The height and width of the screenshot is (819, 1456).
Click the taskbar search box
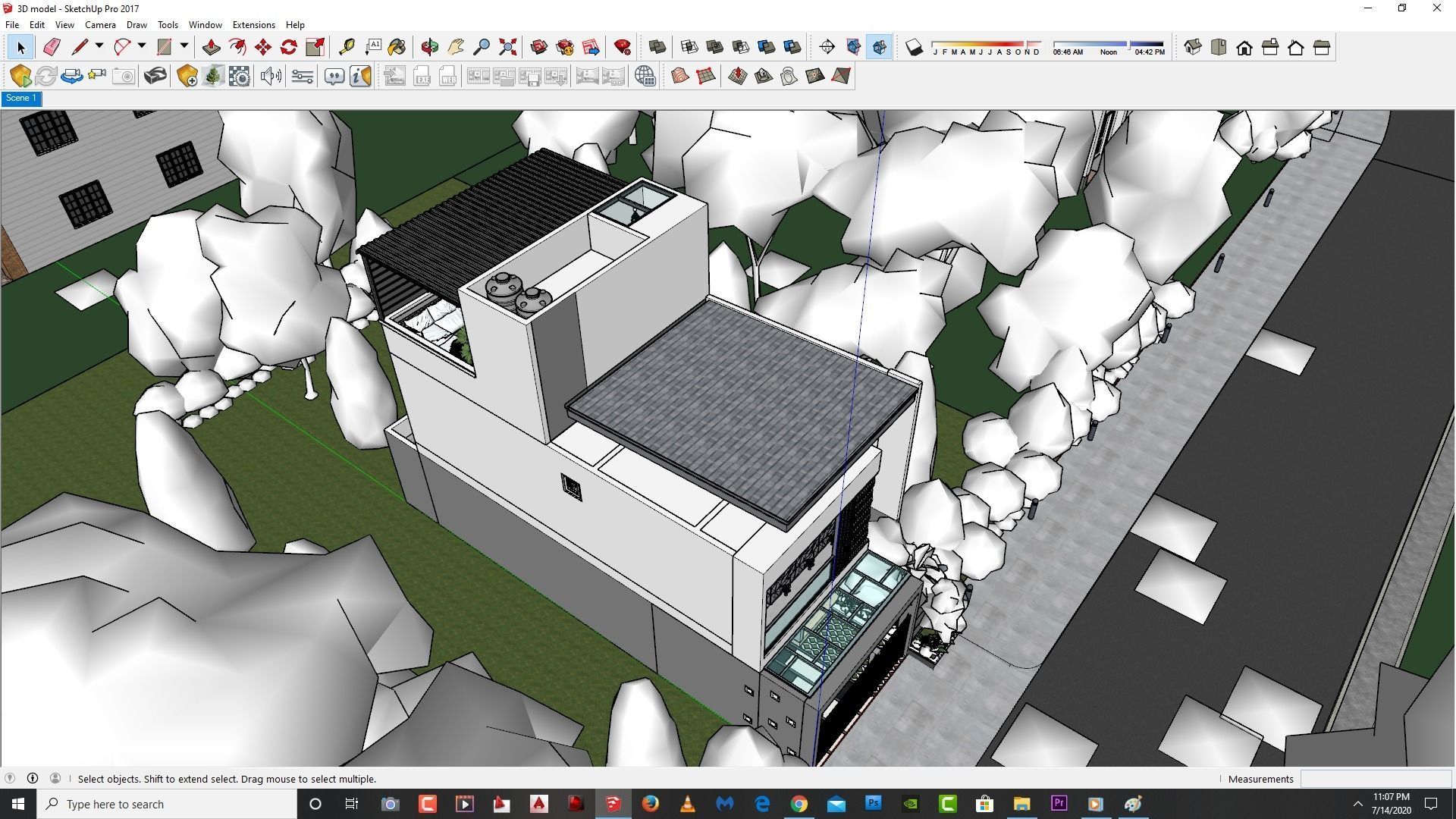[x=167, y=804]
